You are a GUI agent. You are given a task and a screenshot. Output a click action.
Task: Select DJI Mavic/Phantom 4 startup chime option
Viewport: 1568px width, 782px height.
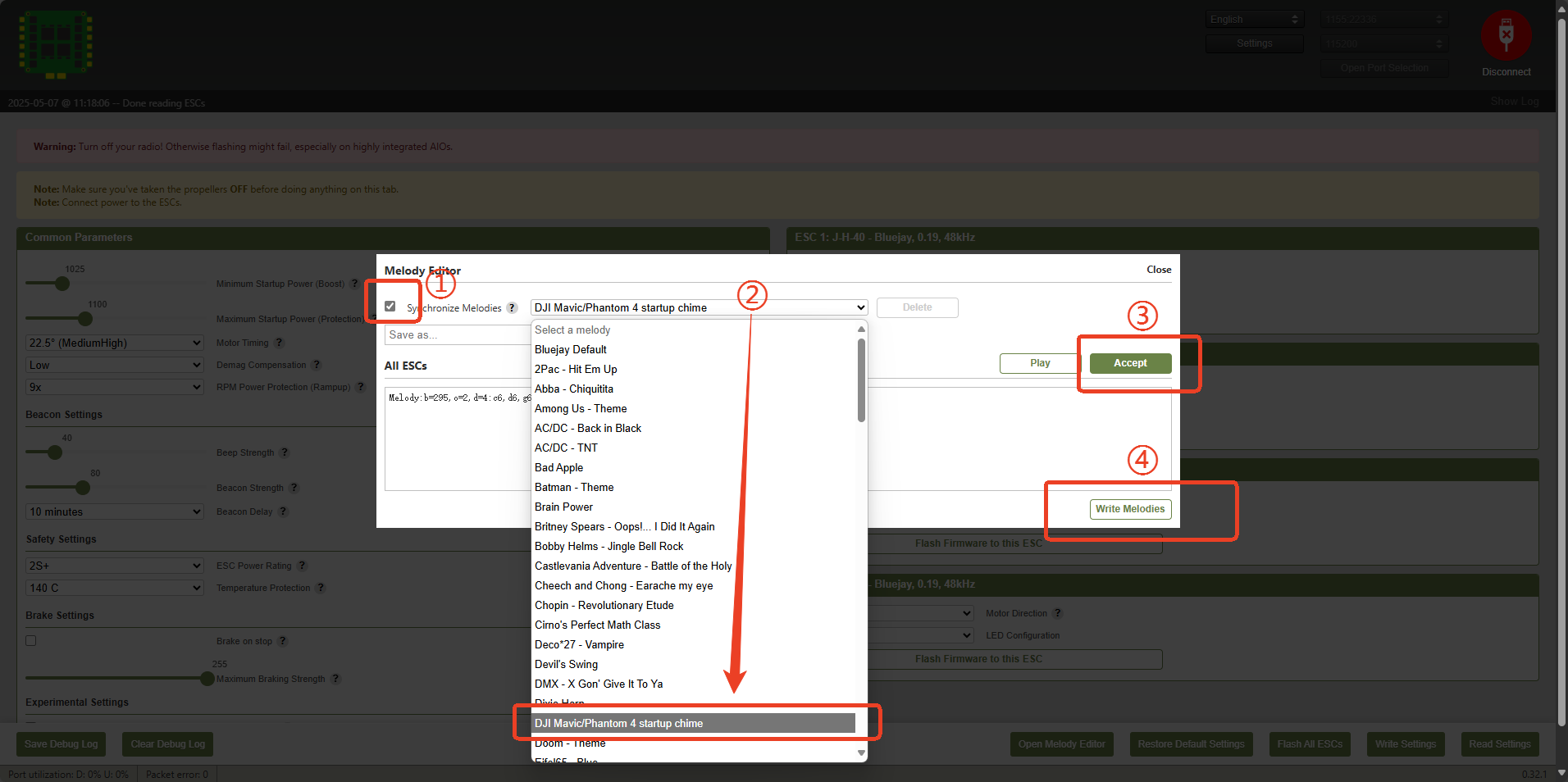[x=693, y=723]
